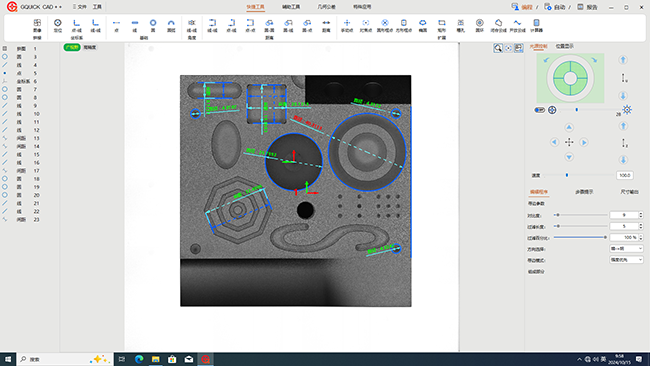Open the edge-finding mode dropdown

[x=626, y=260]
